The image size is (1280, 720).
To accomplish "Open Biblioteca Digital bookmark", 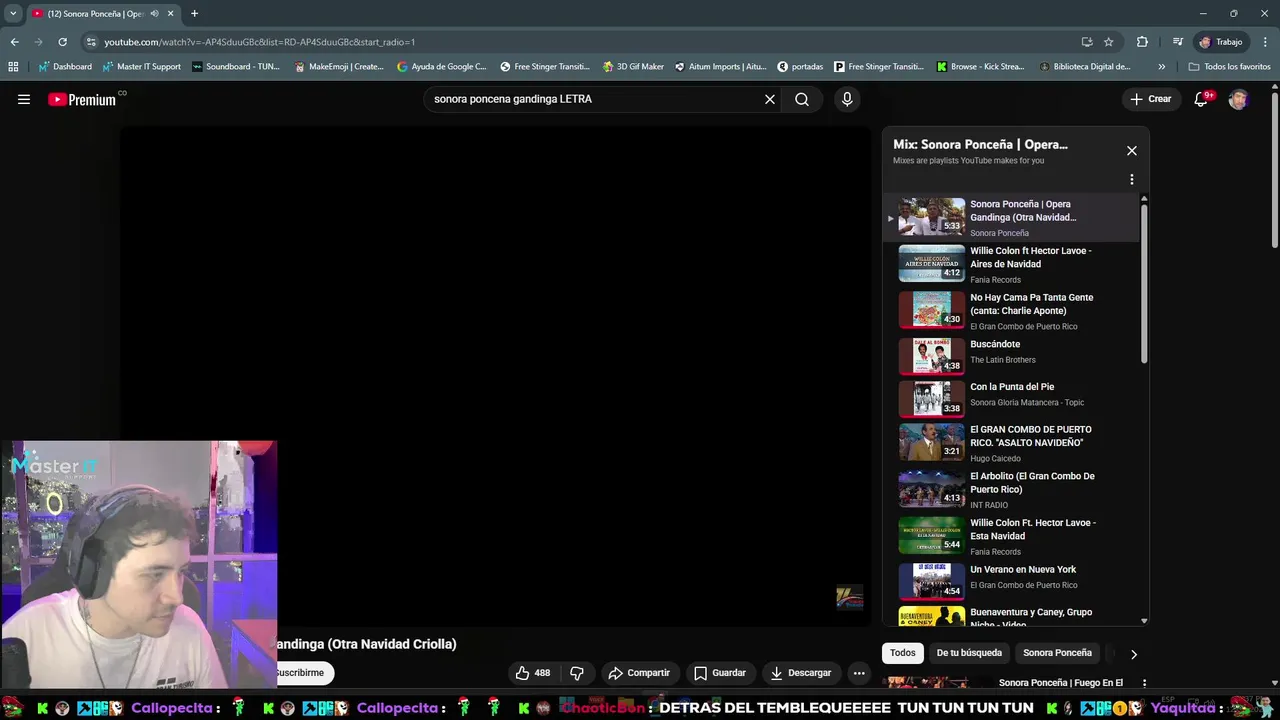I will pyautogui.click(x=1085, y=67).
